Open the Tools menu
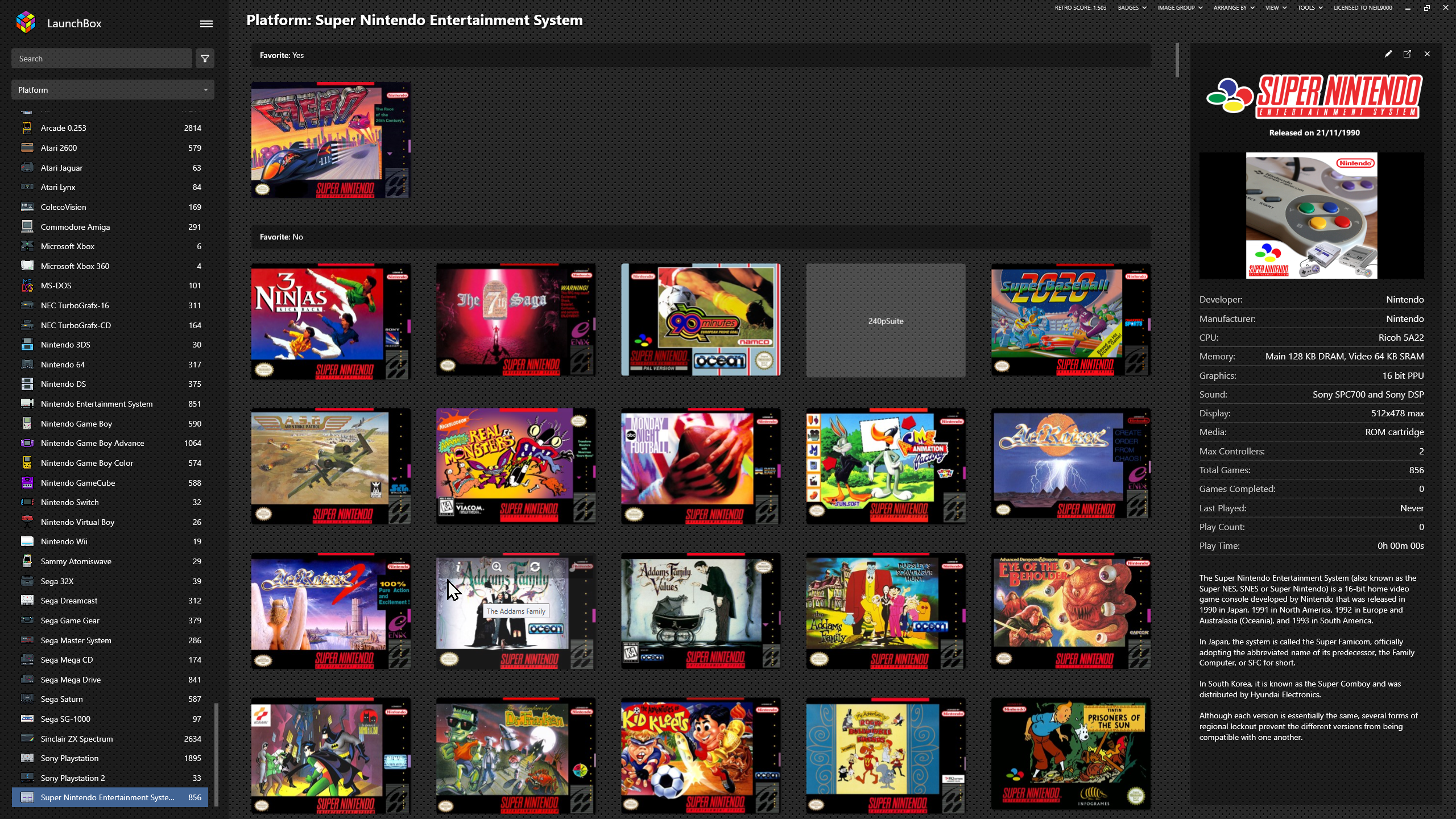The height and width of the screenshot is (819, 1456). pos(1310,8)
